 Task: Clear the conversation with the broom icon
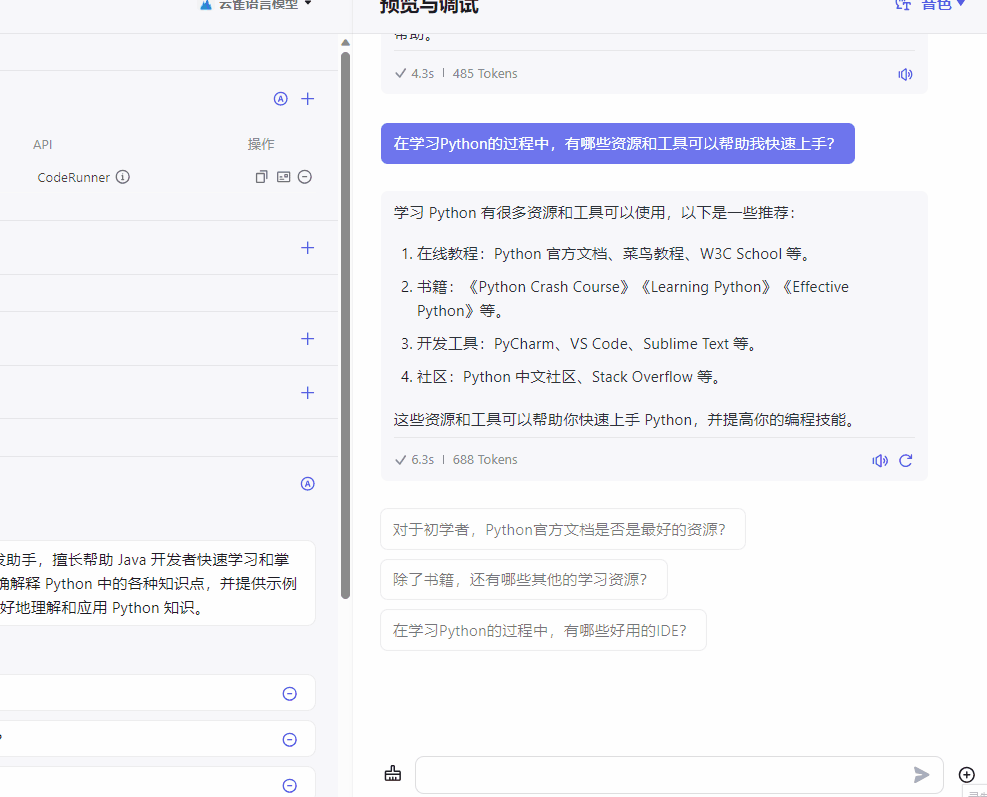tap(392, 773)
